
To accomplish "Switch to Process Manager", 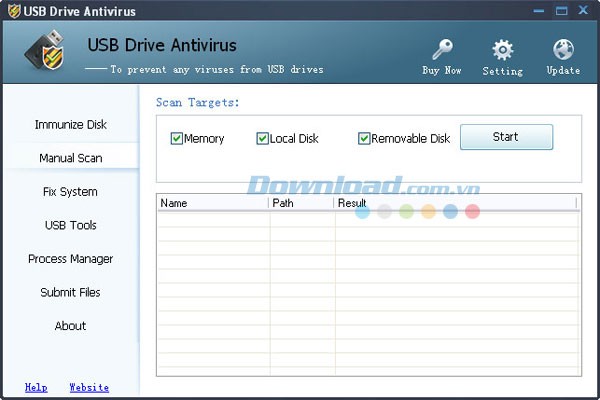I will (x=71, y=259).
